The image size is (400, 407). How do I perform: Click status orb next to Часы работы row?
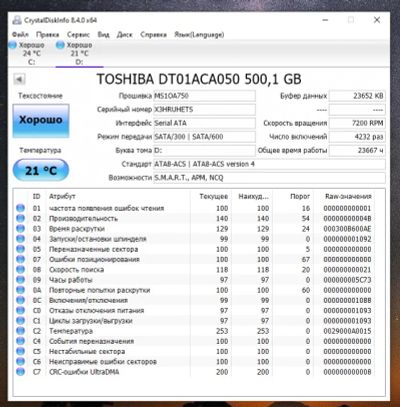pyautogui.click(x=20, y=280)
